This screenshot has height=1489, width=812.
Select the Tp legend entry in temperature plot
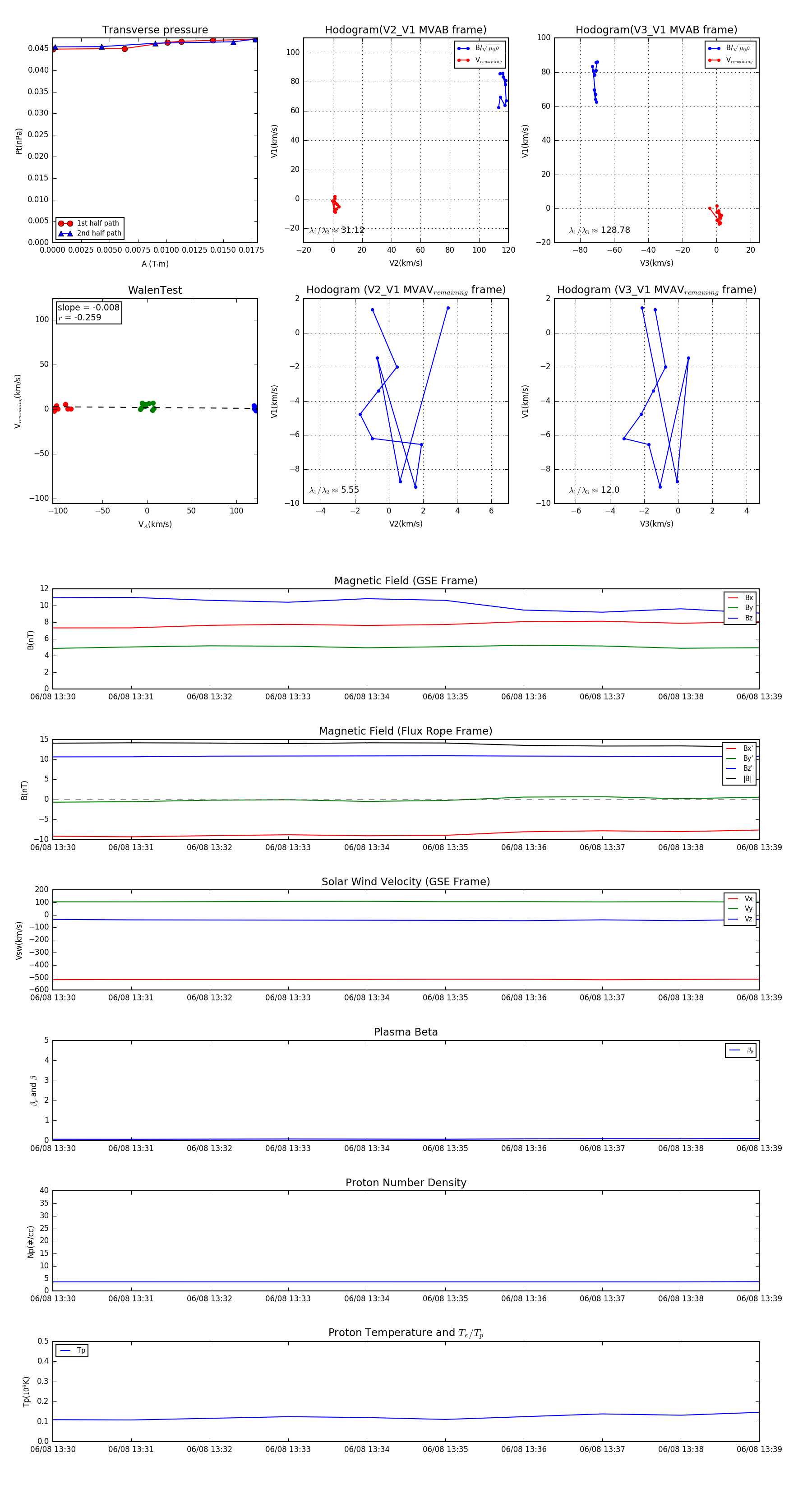point(72,1350)
